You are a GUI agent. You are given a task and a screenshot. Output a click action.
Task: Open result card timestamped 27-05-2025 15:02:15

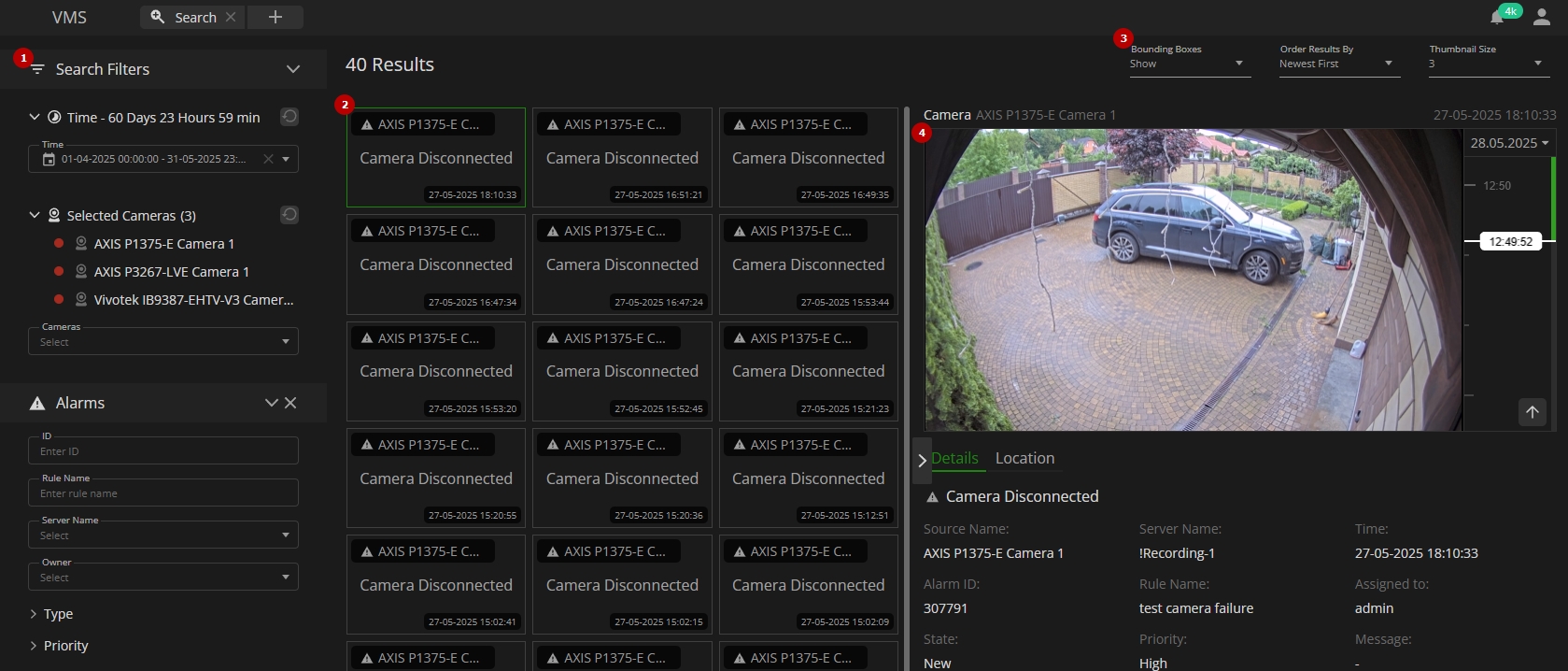(622, 584)
